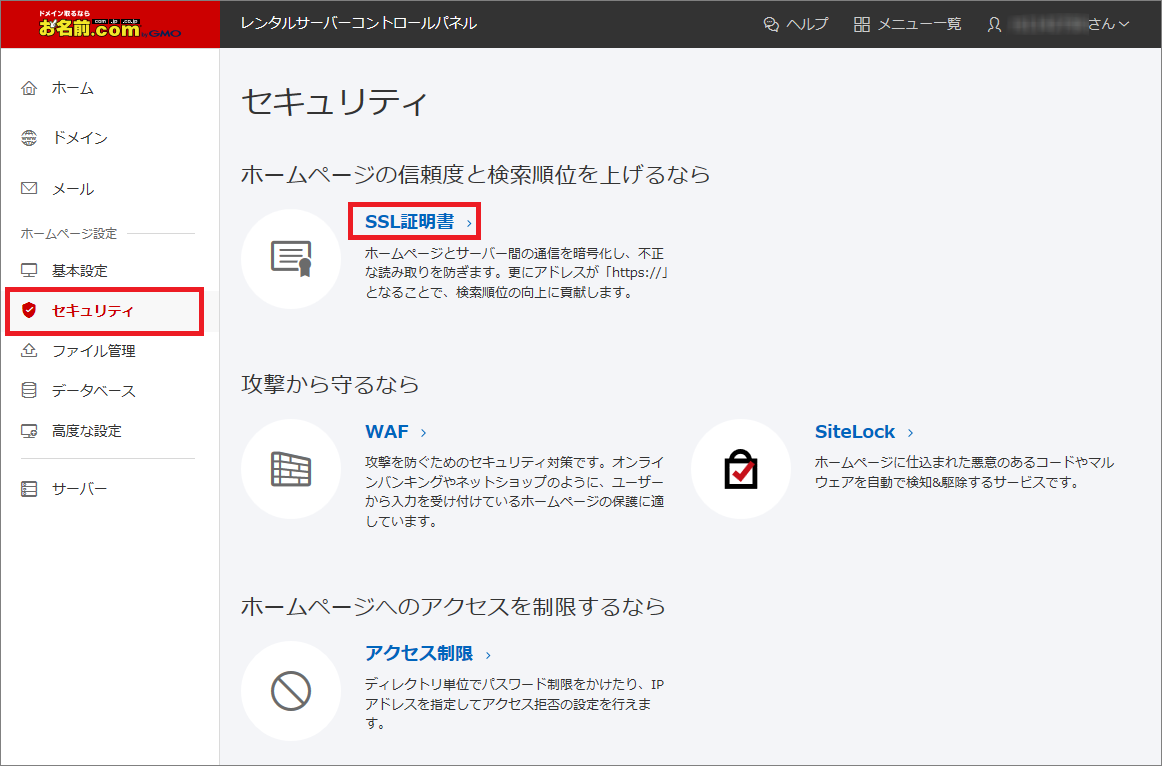Click the WAF firewall brick icon
The height and width of the screenshot is (766, 1162).
[291, 468]
